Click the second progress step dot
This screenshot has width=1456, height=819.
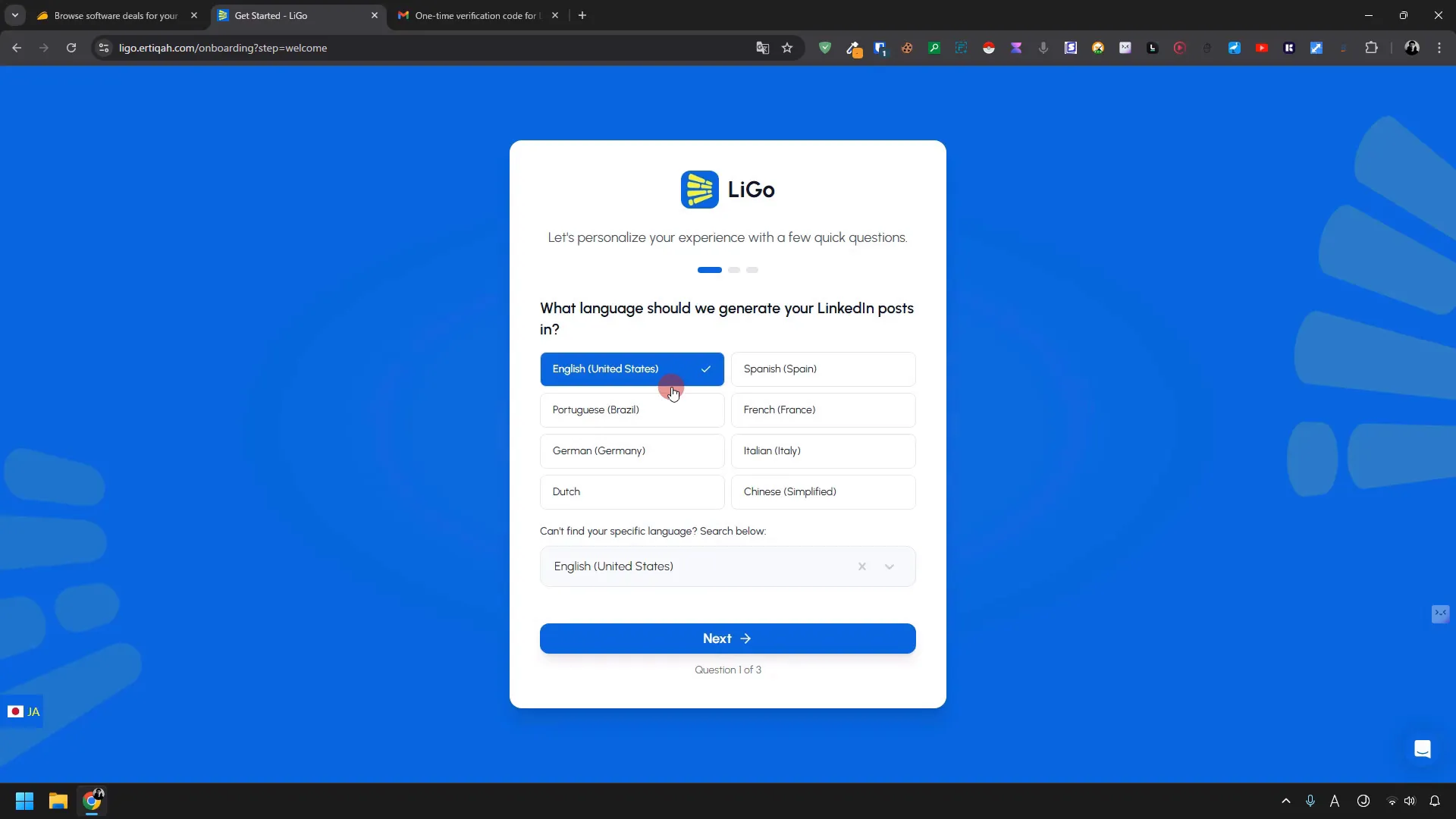click(x=734, y=270)
